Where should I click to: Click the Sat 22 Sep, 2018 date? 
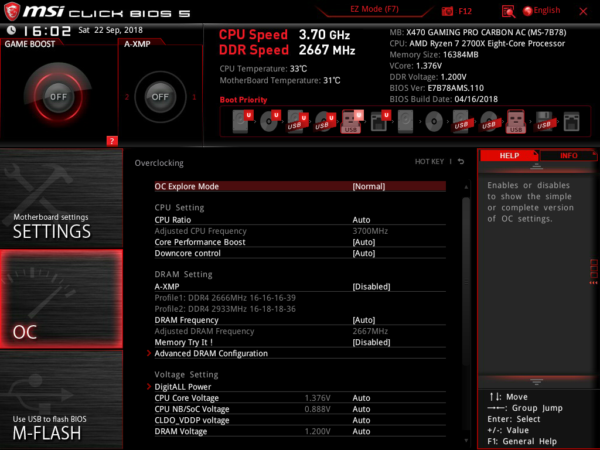111,30
